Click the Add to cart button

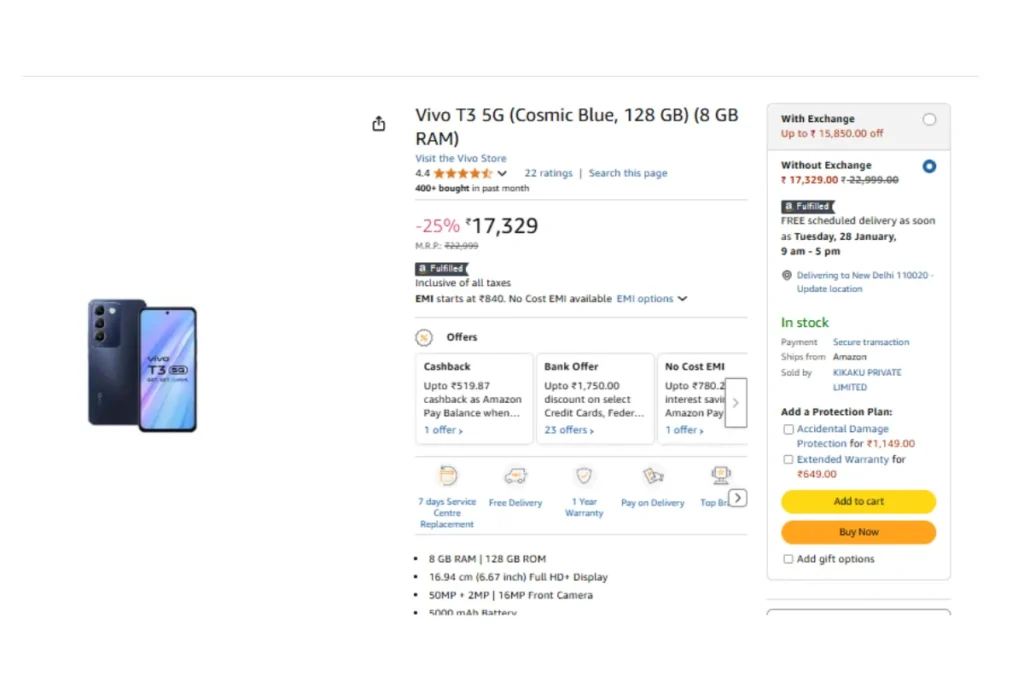point(858,501)
